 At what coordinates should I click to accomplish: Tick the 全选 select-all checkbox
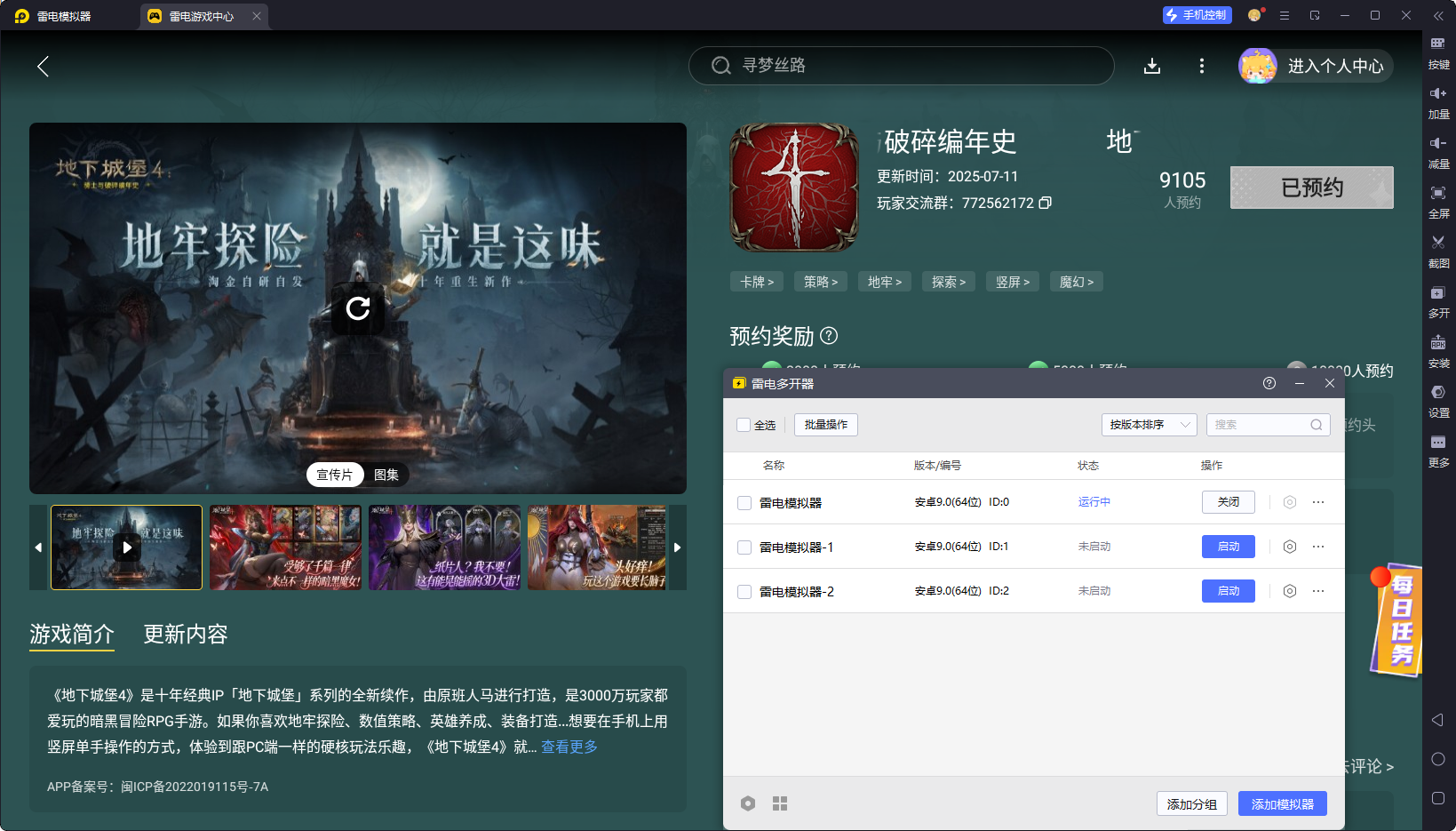click(744, 425)
